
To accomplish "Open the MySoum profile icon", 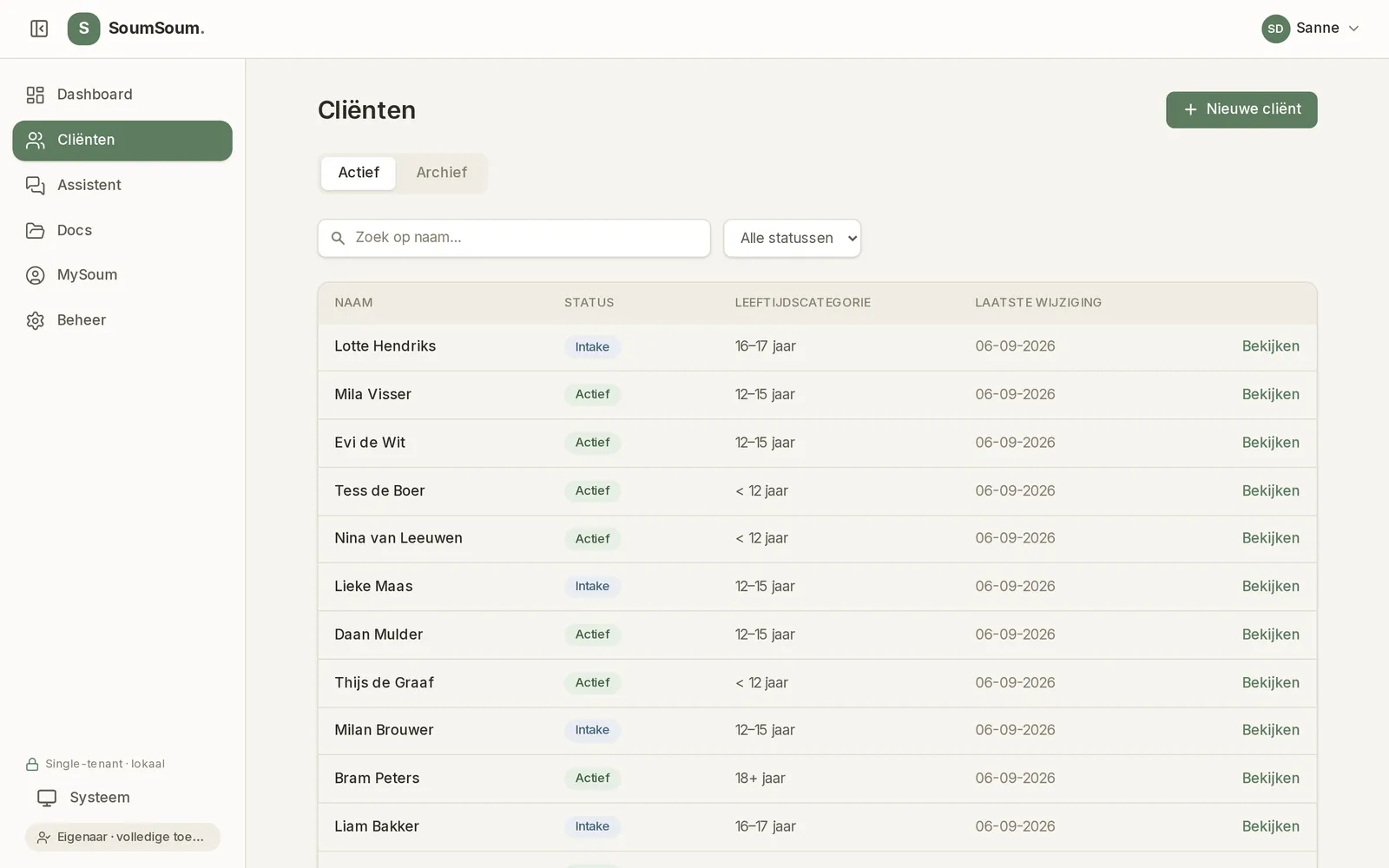I will (36, 275).
